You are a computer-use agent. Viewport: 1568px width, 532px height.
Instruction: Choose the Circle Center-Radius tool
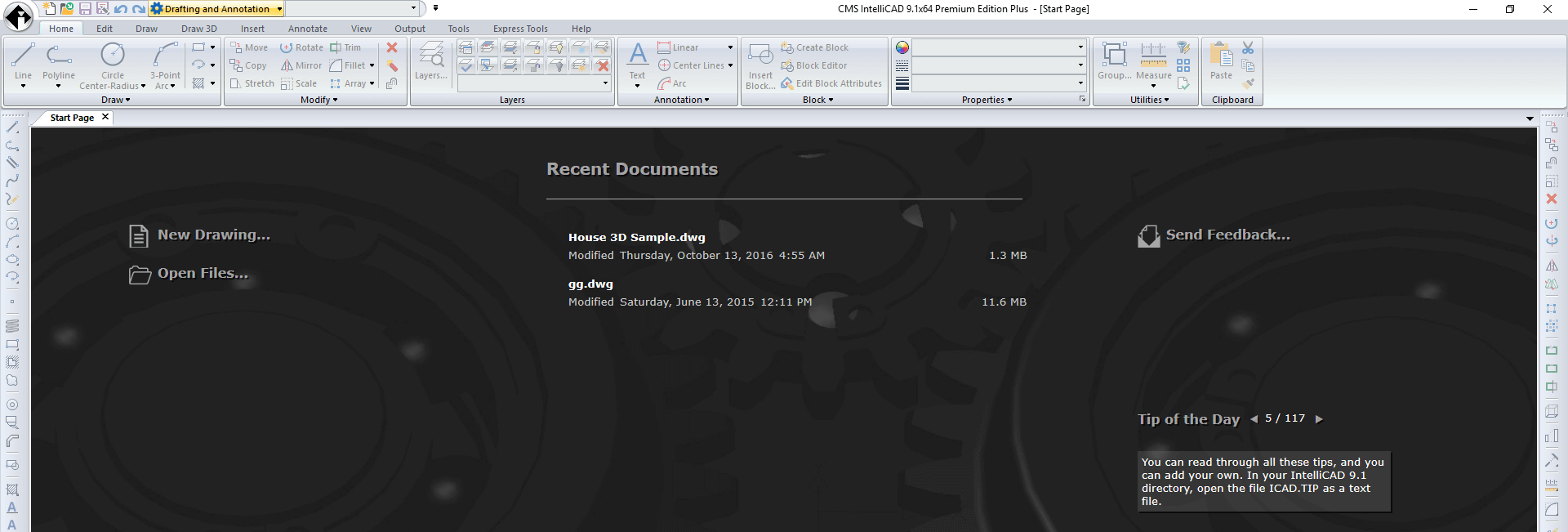pyautogui.click(x=113, y=65)
